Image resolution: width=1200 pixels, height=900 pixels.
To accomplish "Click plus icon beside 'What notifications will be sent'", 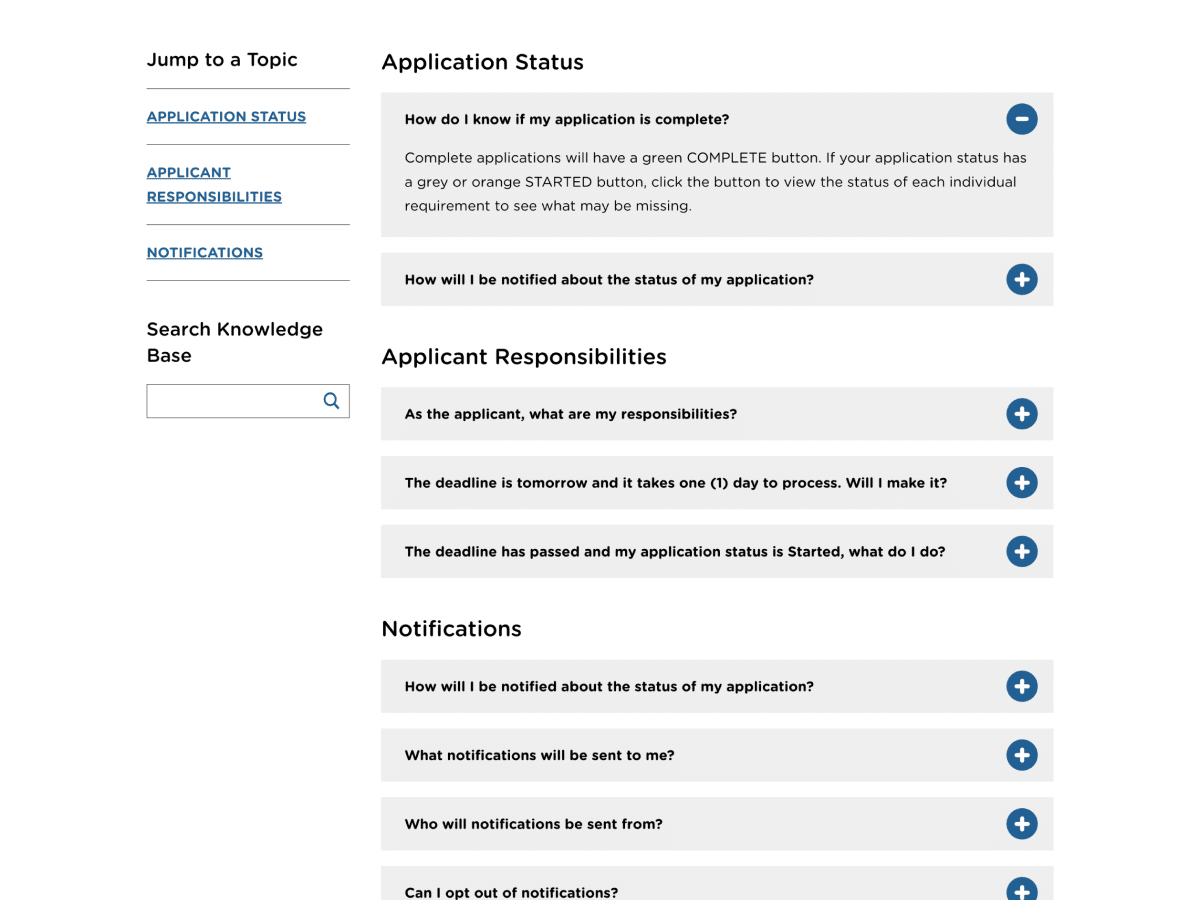I will [x=1021, y=755].
